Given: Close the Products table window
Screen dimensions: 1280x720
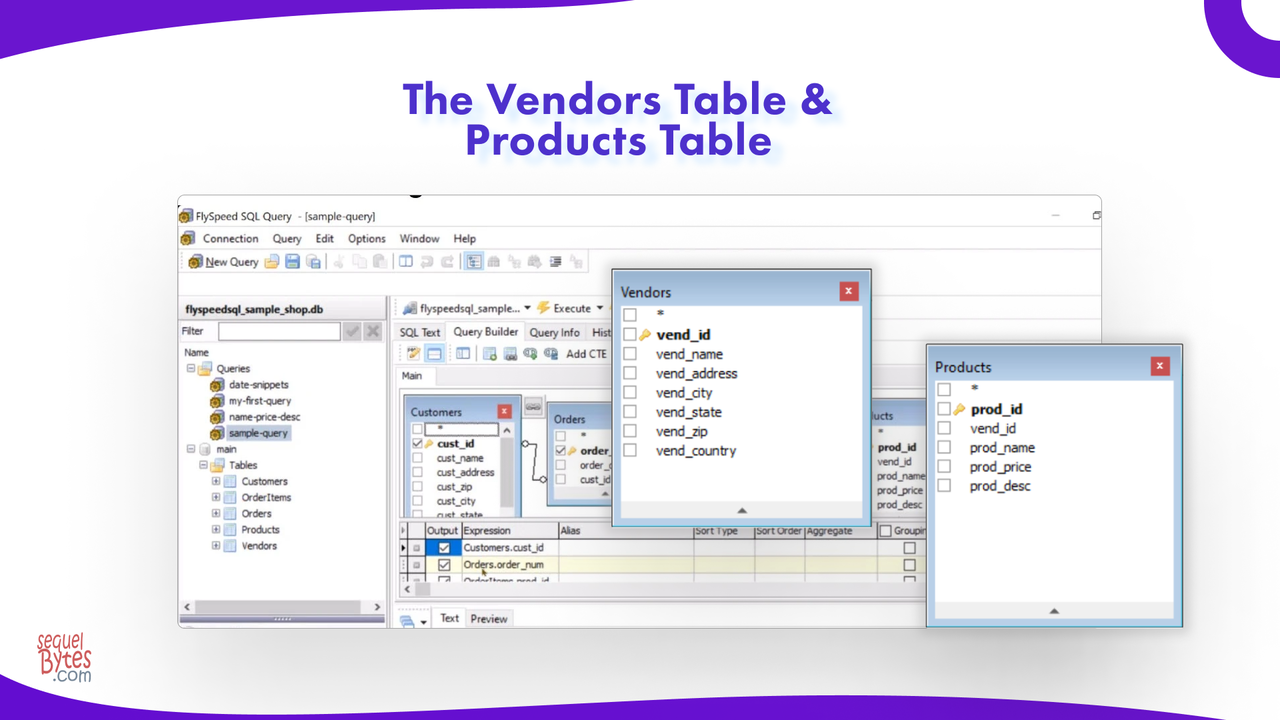Looking at the screenshot, I should coord(1160,366).
